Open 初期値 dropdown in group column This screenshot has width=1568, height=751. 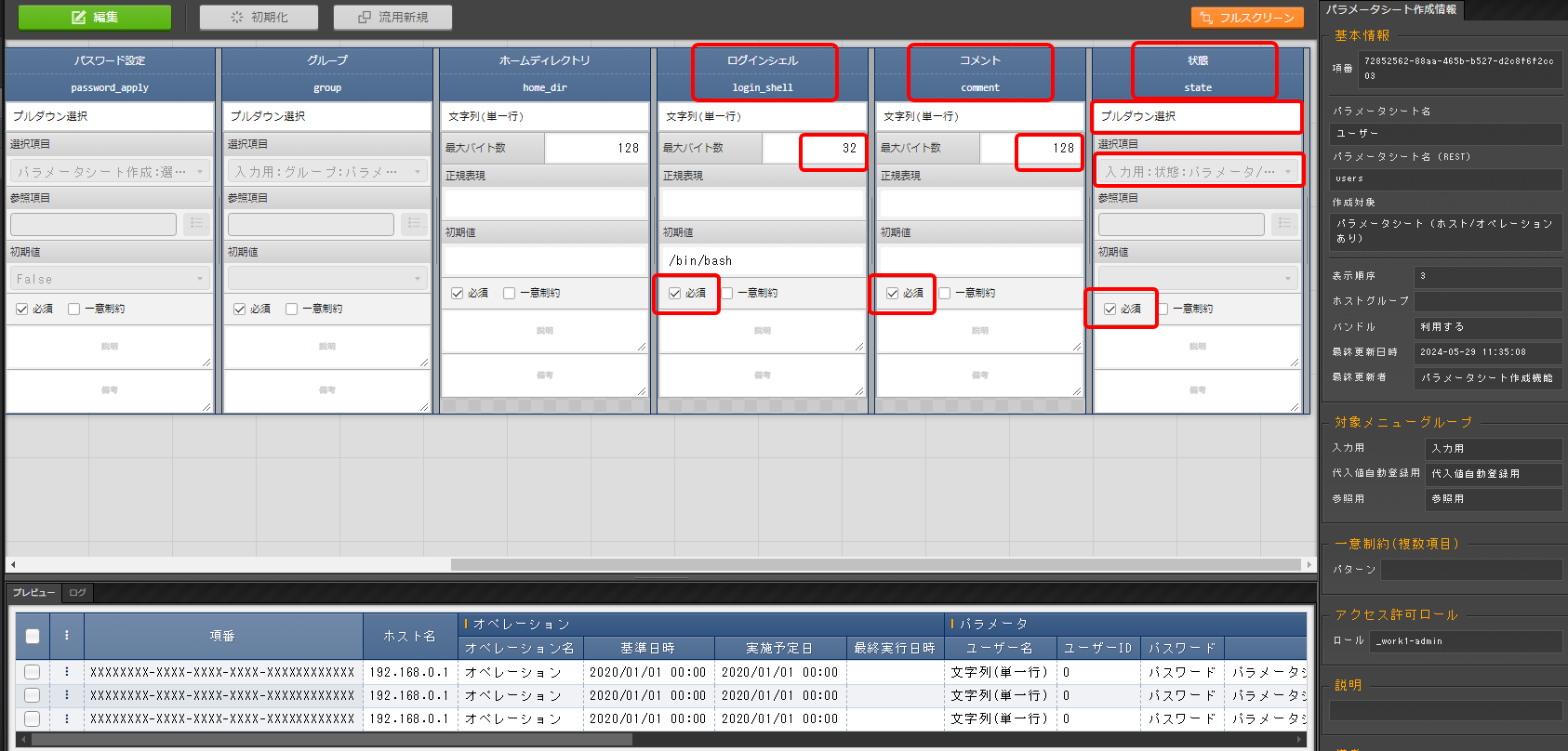(327, 279)
